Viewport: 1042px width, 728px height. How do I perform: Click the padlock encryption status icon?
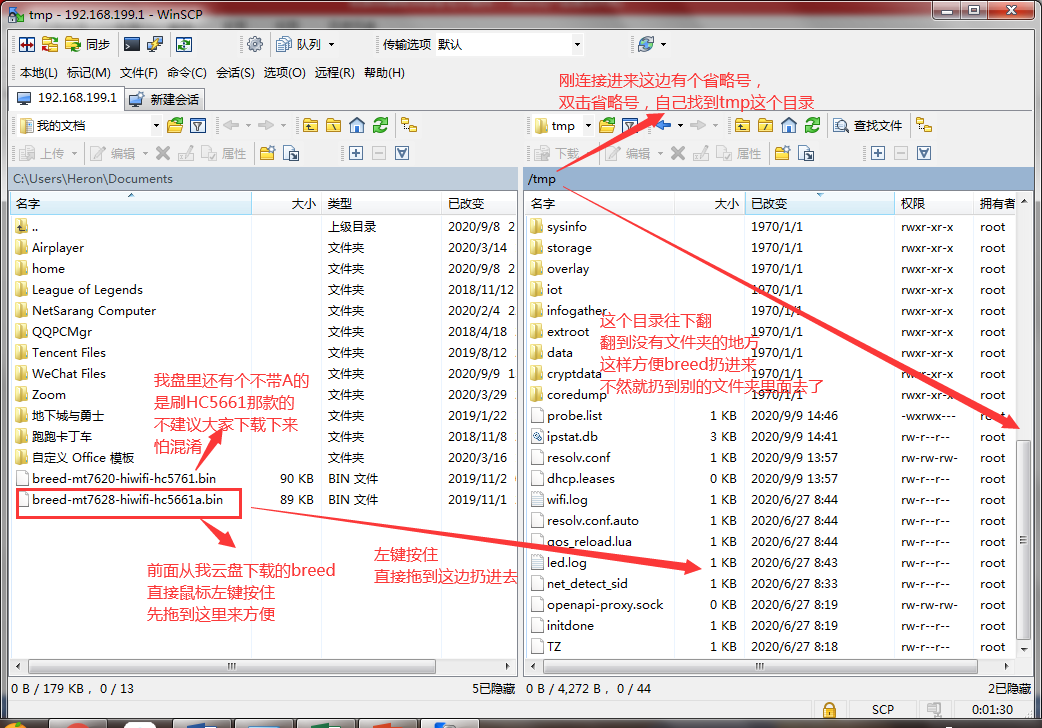tap(829, 709)
